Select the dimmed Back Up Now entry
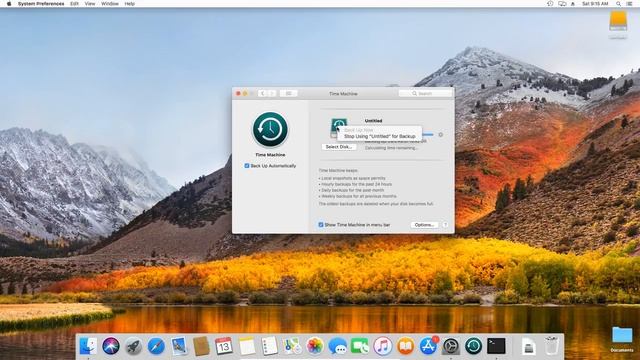Screen dimensions: 640x360 (x=358, y=130)
